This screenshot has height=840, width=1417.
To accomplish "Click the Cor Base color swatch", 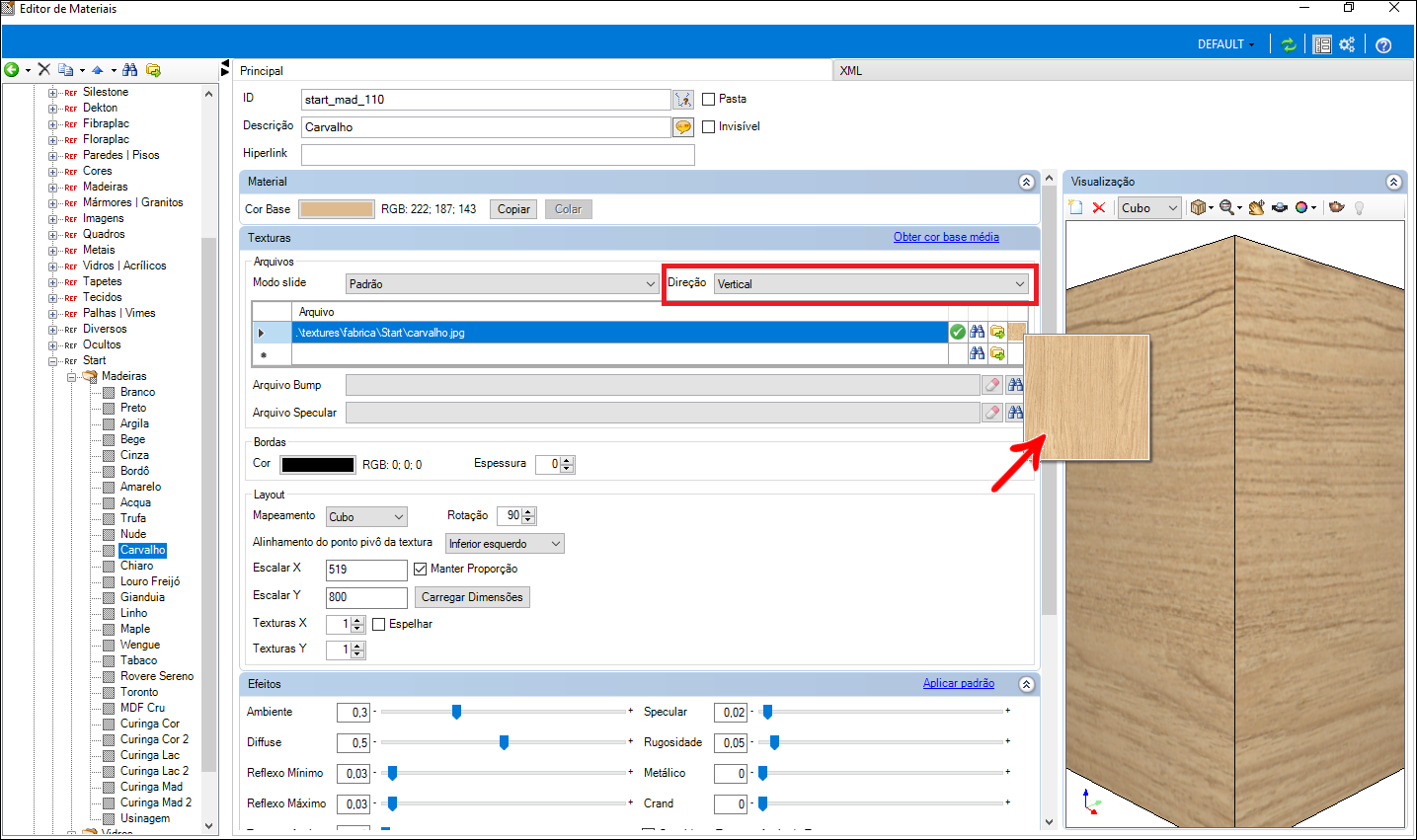I will click(337, 209).
